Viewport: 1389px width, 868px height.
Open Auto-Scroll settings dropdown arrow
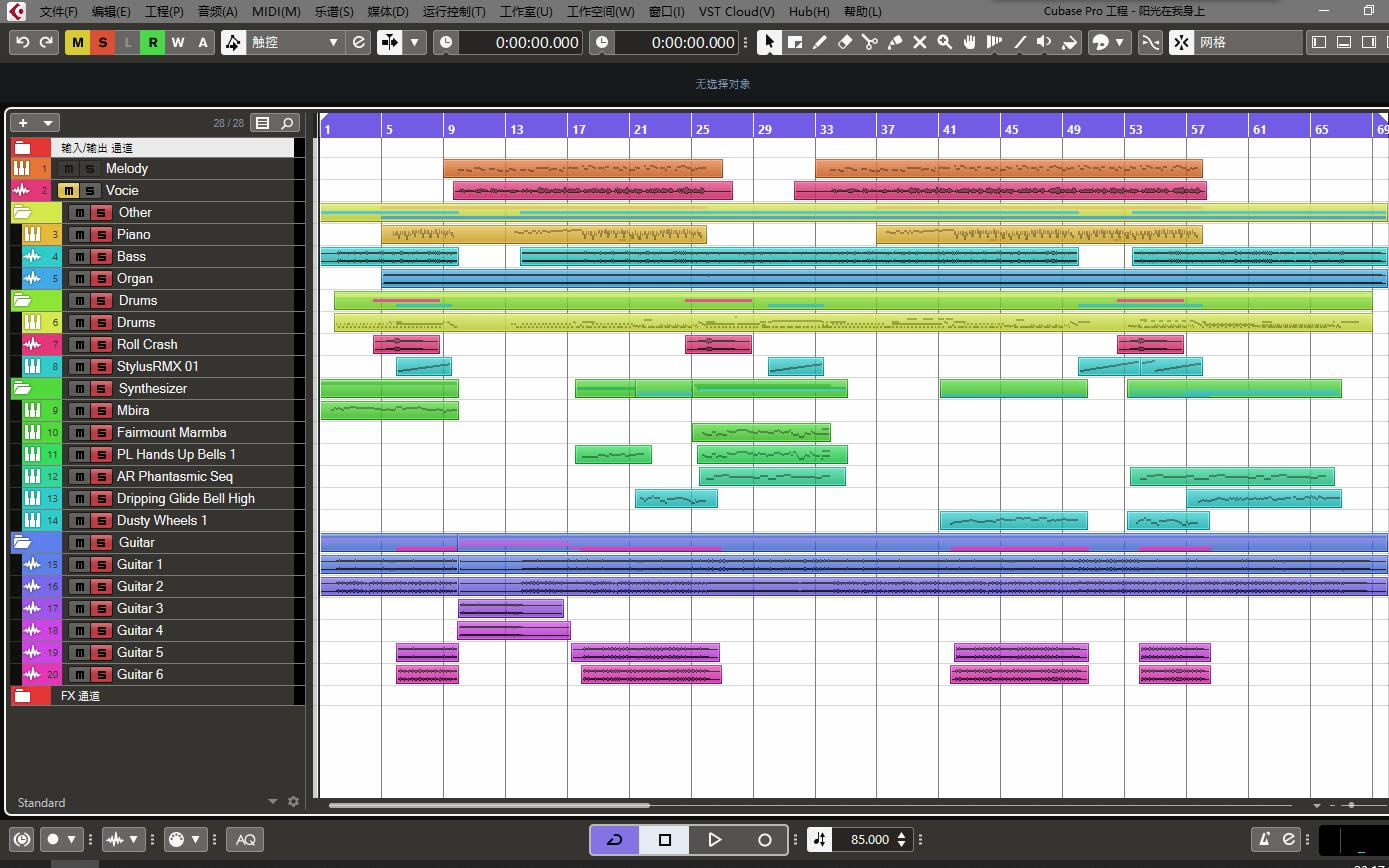(414, 42)
